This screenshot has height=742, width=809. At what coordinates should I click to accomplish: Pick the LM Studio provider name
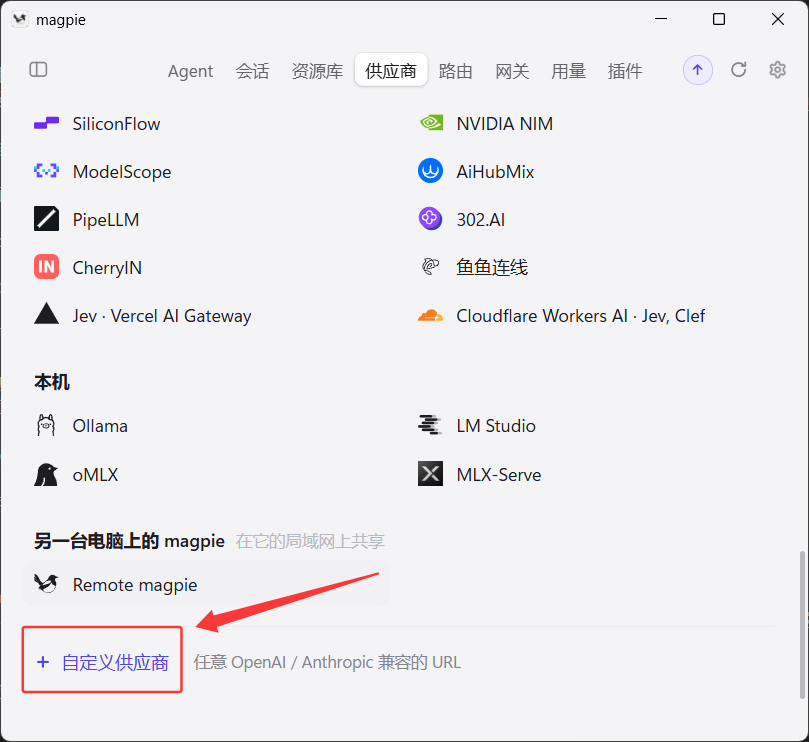click(496, 426)
